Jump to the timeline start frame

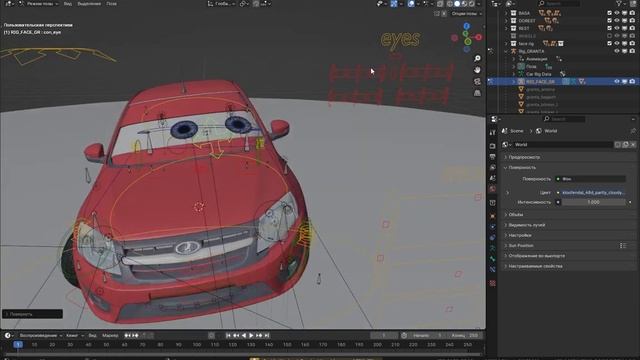coord(228,336)
